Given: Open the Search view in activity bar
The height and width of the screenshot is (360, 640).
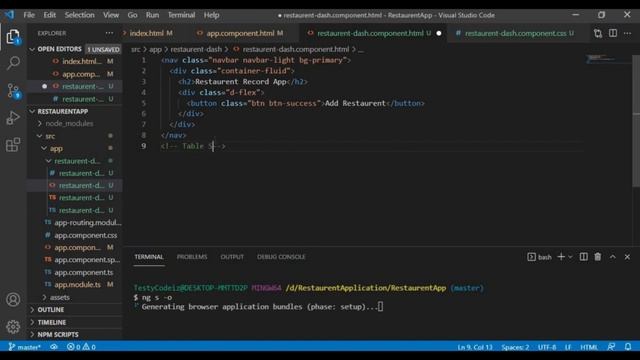Looking at the screenshot, I should (x=13, y=63).
